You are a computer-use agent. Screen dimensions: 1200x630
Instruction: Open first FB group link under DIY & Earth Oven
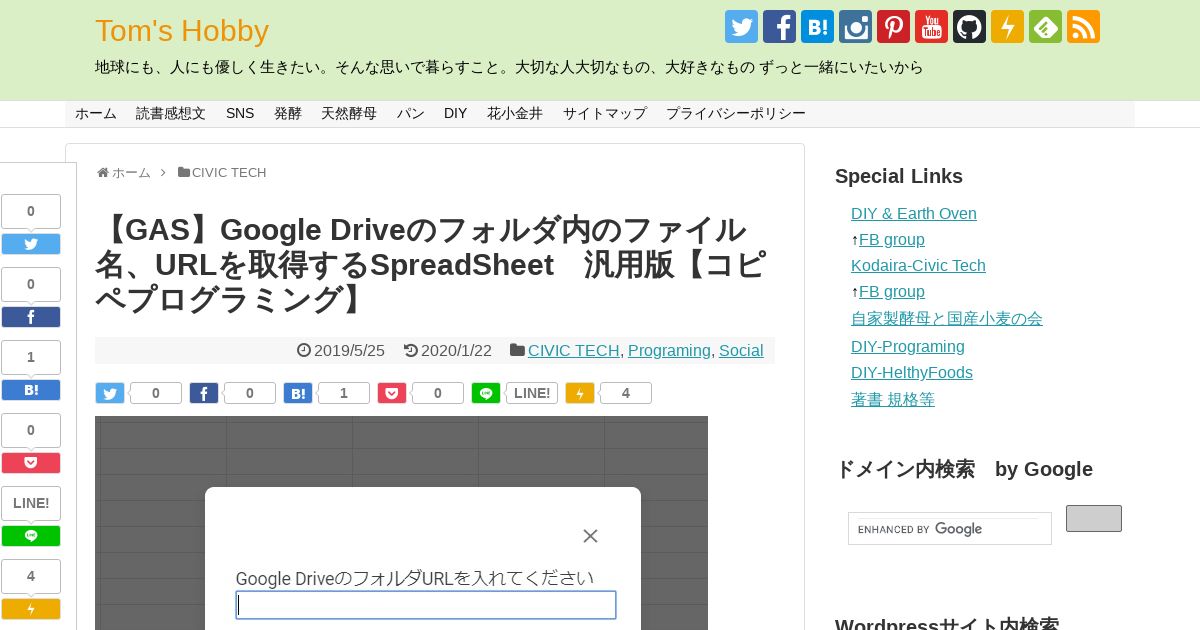[x=892, y=240]
